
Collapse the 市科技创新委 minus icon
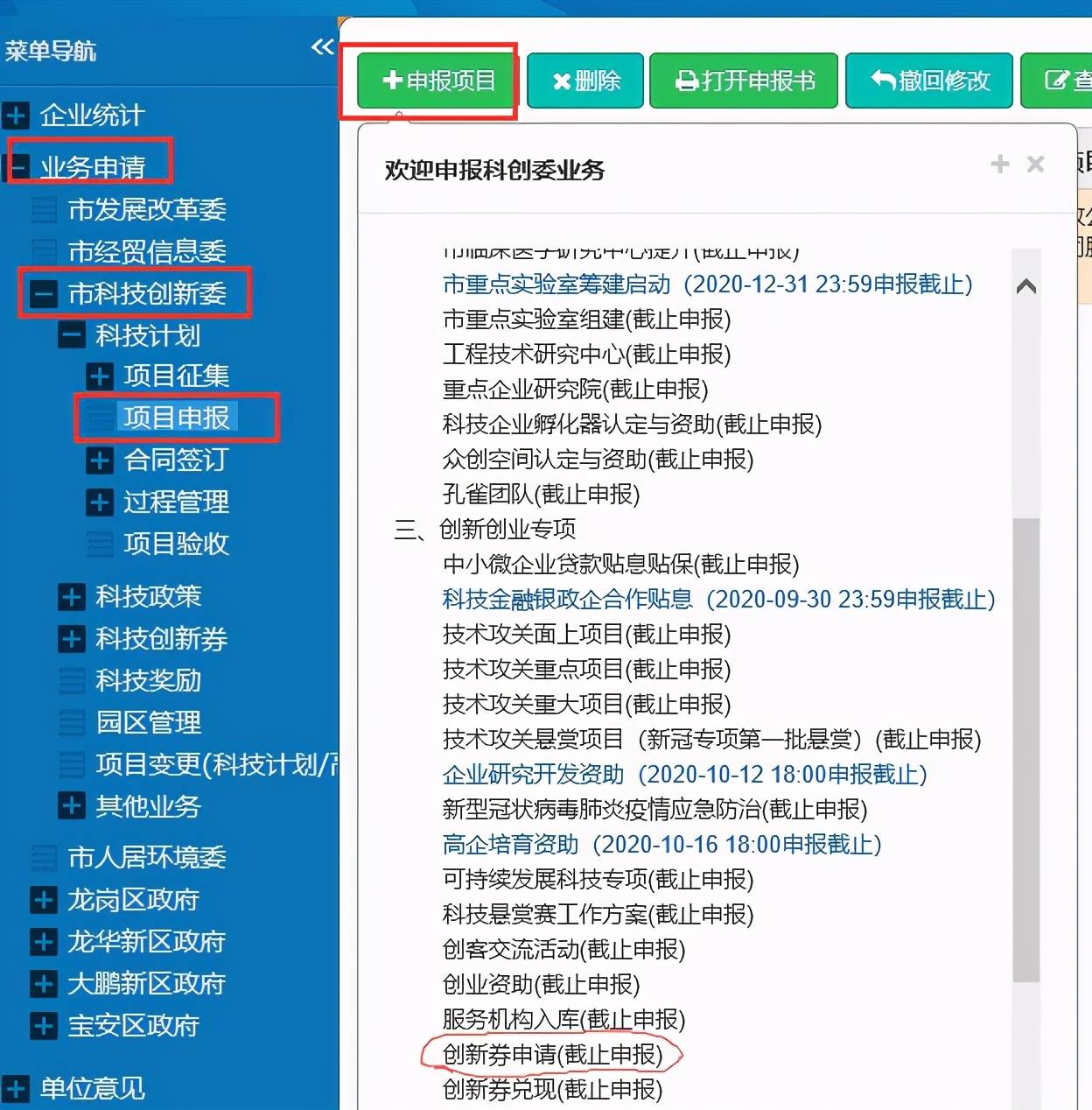[44, 293]
